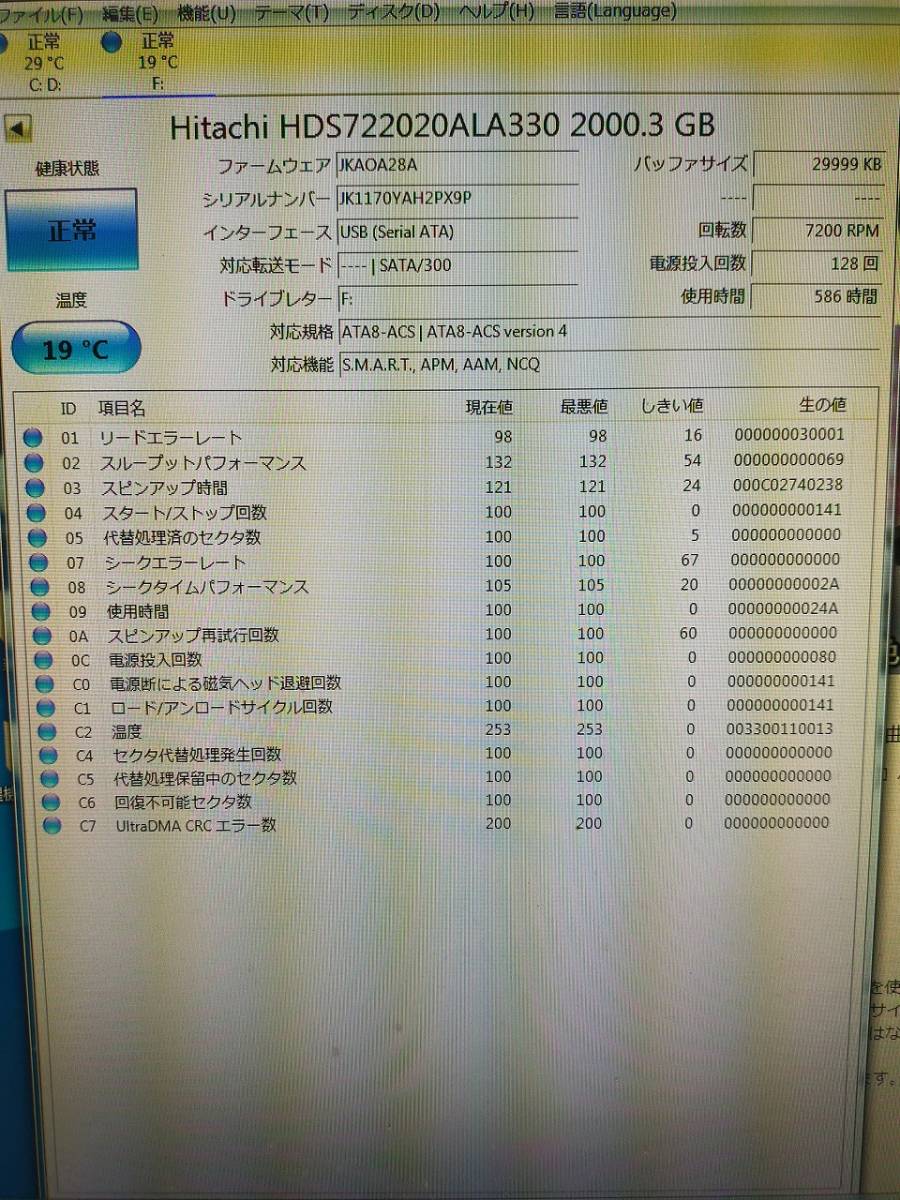Open the ヘルプ(H) menu
Viewport: 900px width, 1200px height.
click(496, 13)
